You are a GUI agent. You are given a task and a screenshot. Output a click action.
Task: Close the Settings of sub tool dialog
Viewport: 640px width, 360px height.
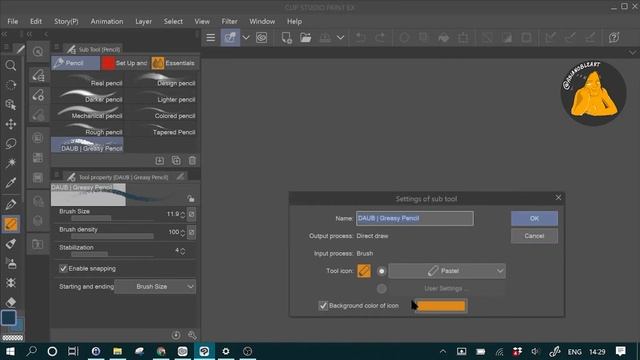[558, 198]
